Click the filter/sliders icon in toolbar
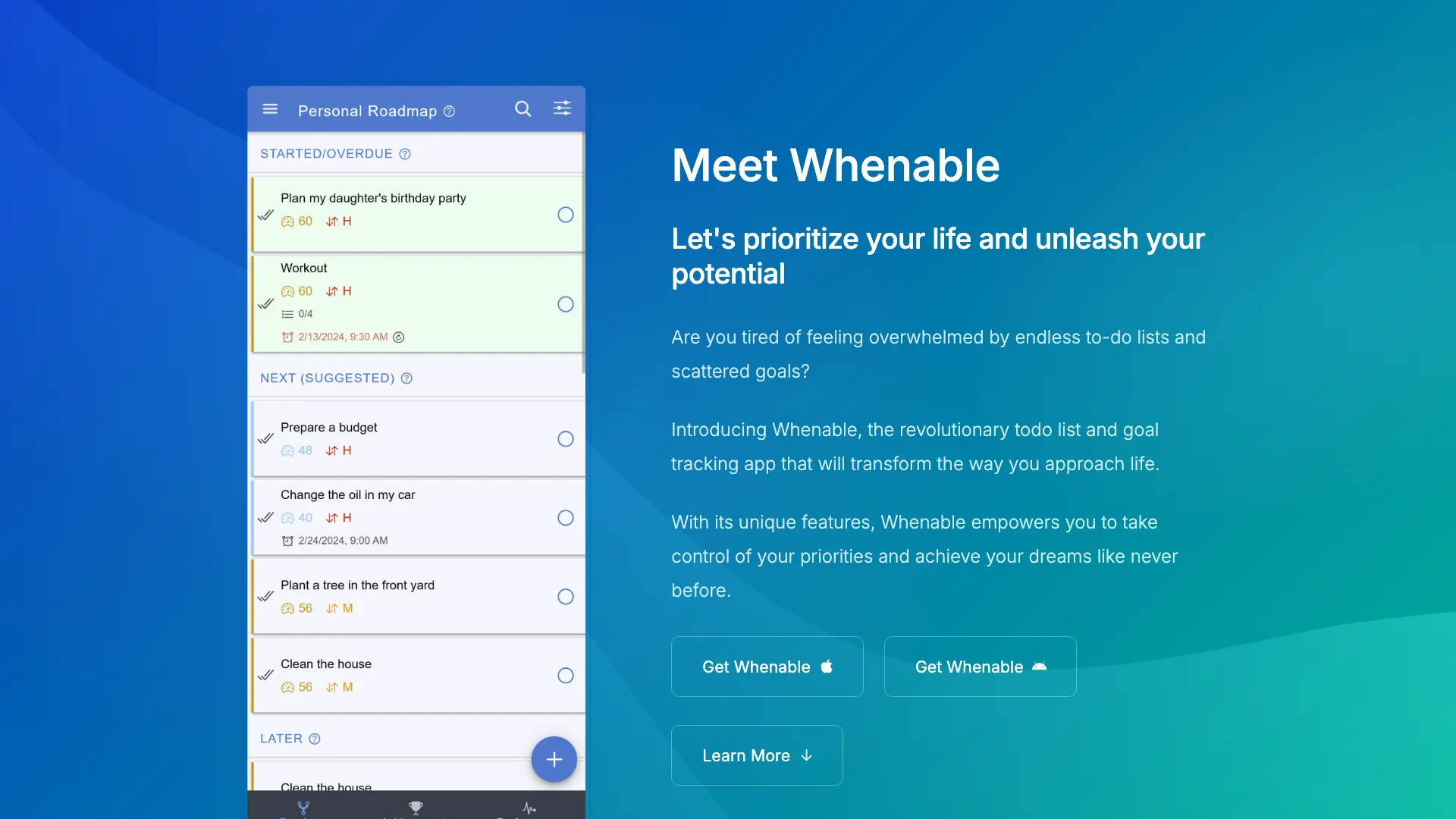This screenshot has height=819, width=1456. click(562, 108)
